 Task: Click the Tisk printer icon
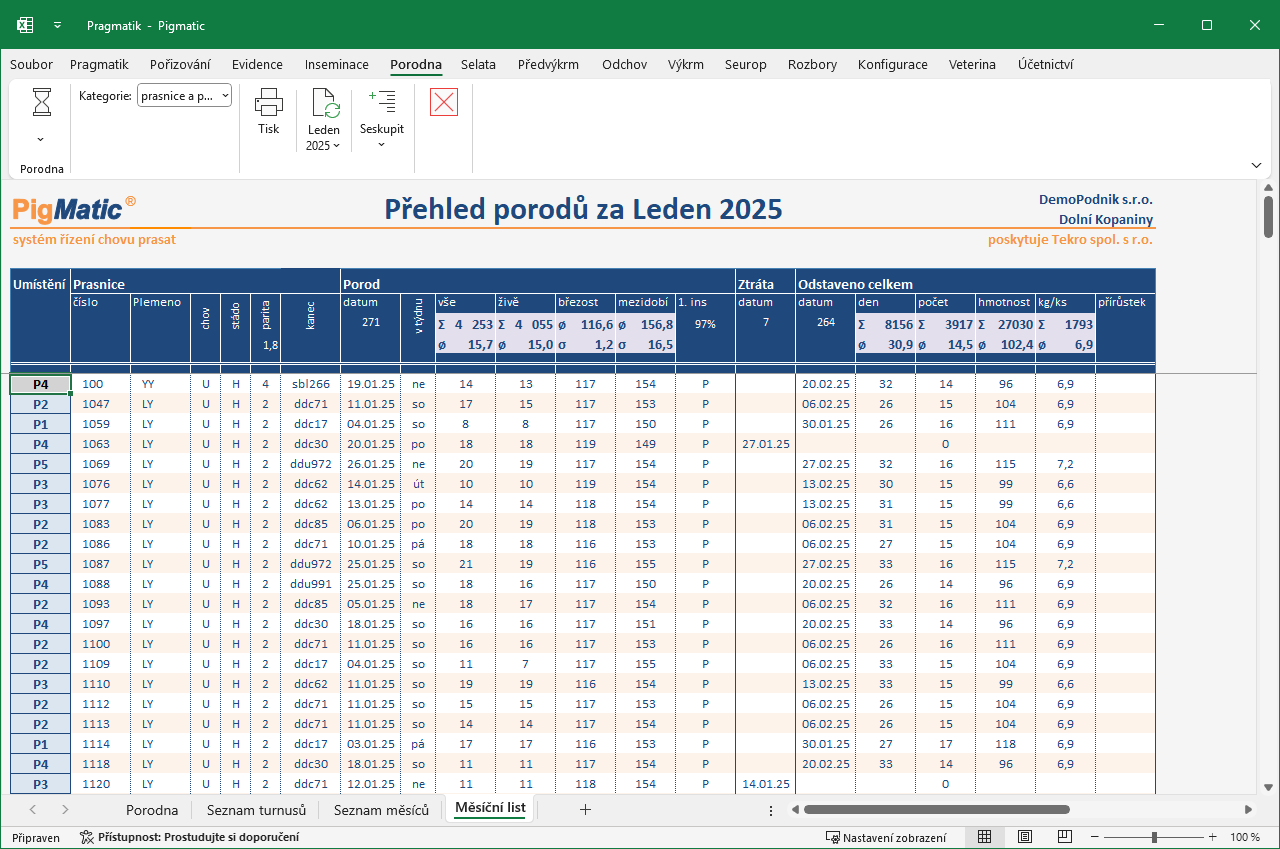click(269, 102)
